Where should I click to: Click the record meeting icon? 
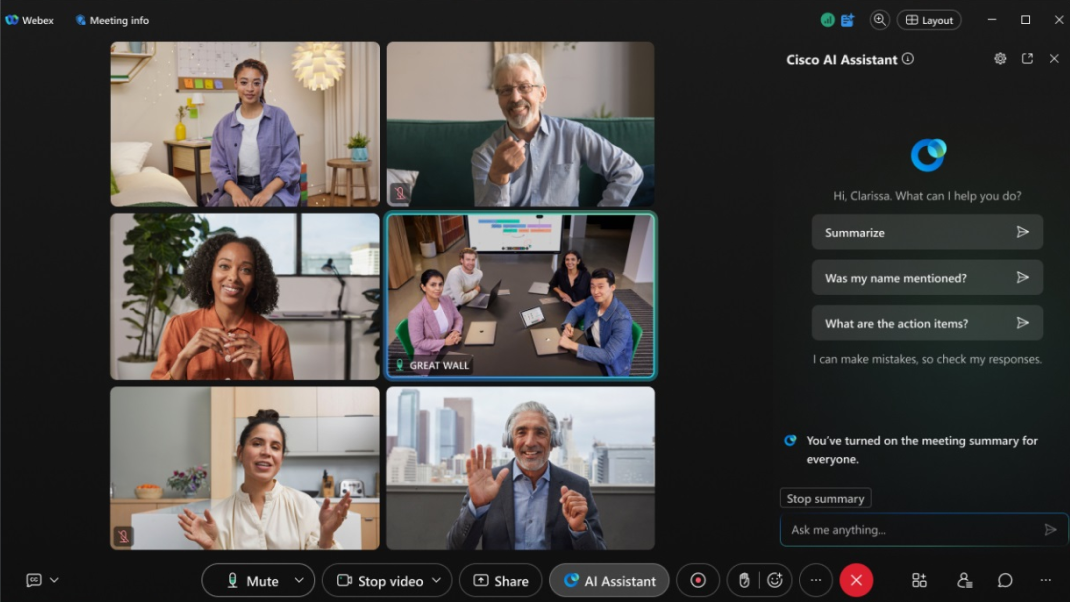[x=698, y=580]
